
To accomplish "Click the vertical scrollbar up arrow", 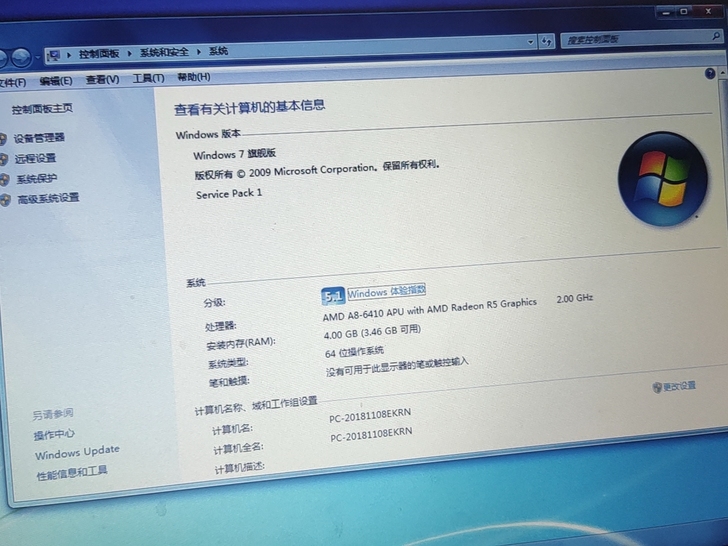I will click(723, 73).
